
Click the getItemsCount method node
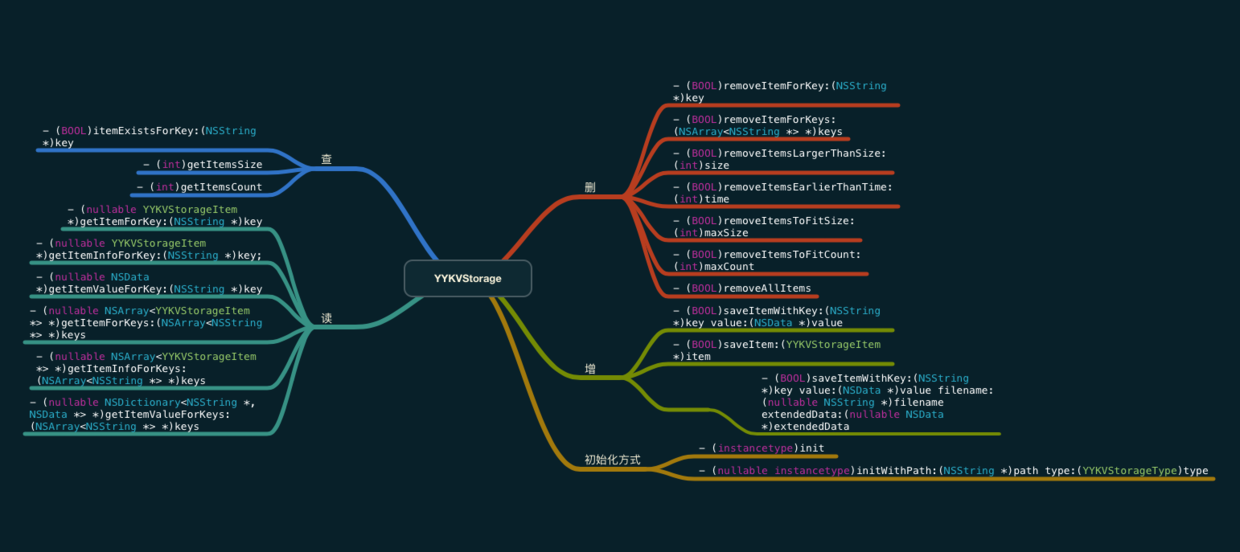click(x=199, y=187)
